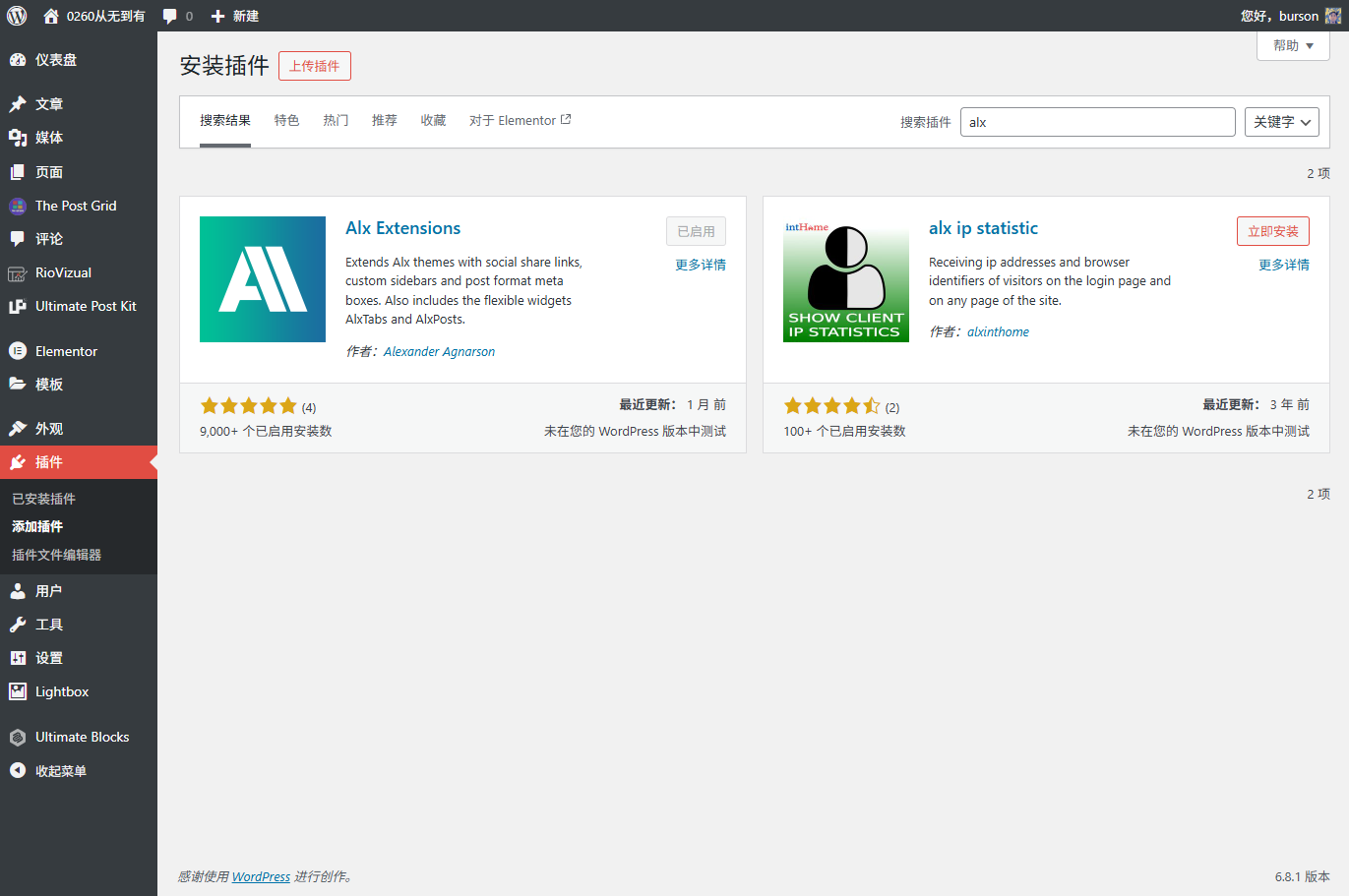Open author link alxinthome

point(998,332)
